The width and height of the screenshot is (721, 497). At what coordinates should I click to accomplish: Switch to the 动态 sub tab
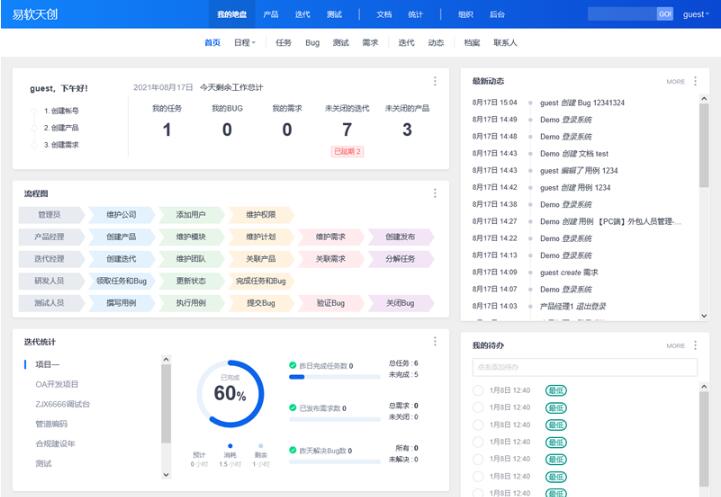click(436, 43)
